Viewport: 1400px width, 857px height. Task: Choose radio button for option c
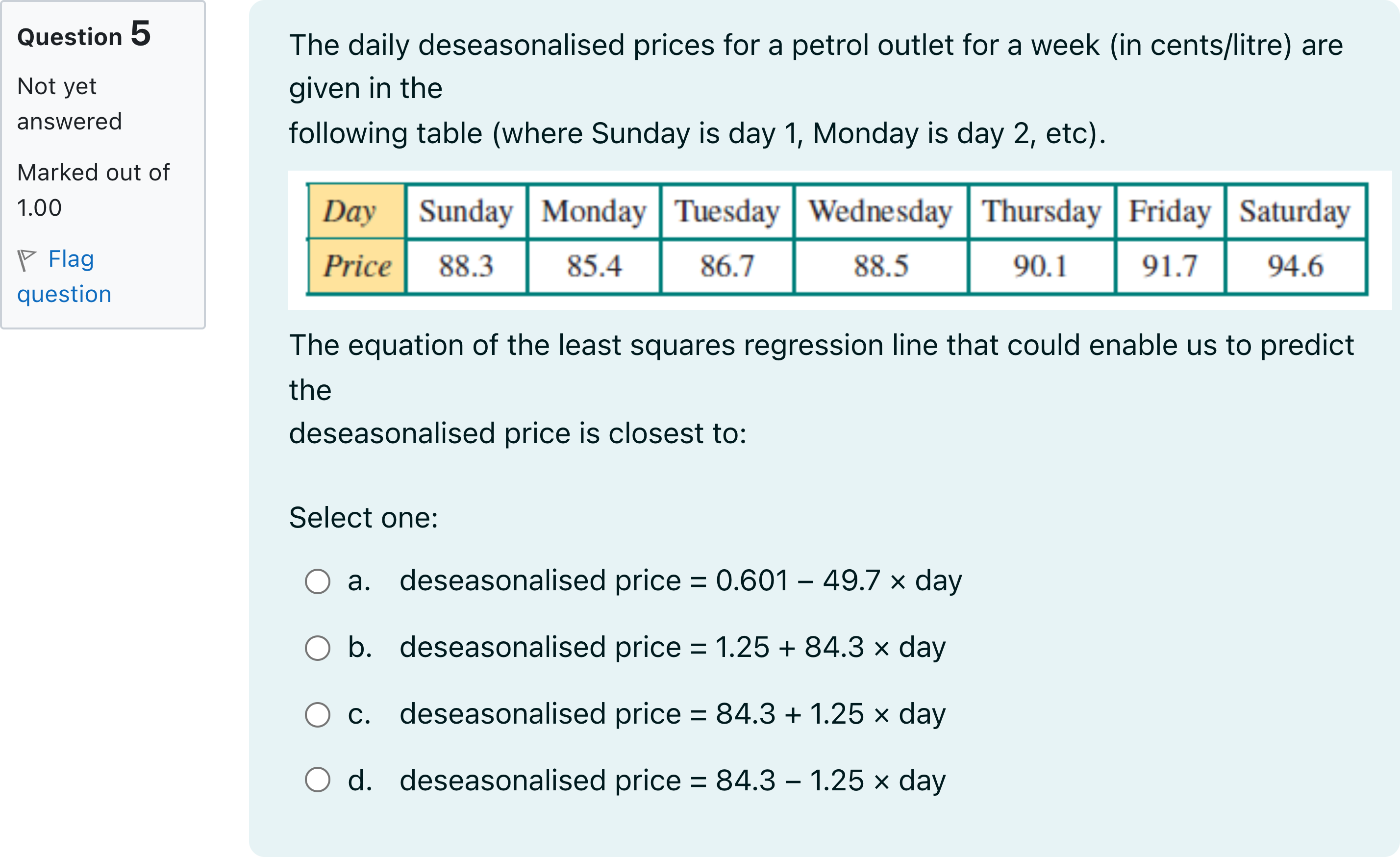(x=317, y=714)
